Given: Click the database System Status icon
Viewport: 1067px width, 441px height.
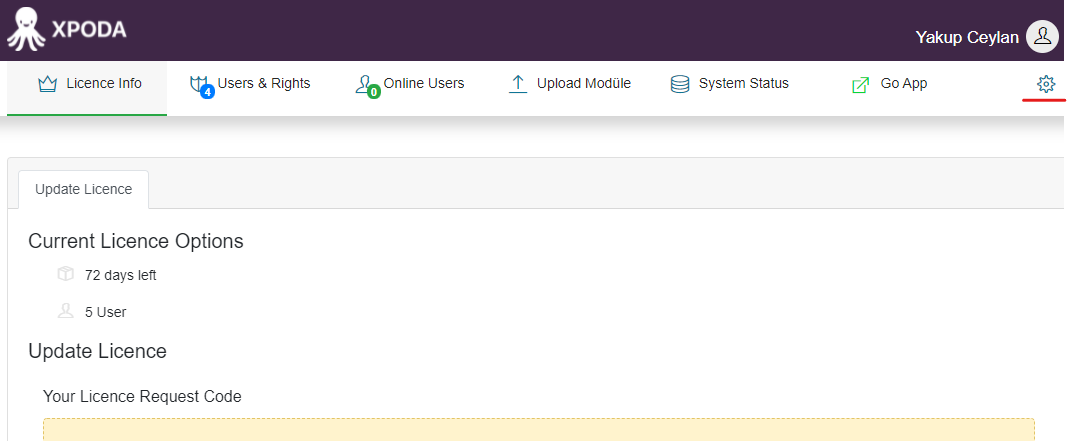Looking at the screenshot, I should tap(680, 84).
